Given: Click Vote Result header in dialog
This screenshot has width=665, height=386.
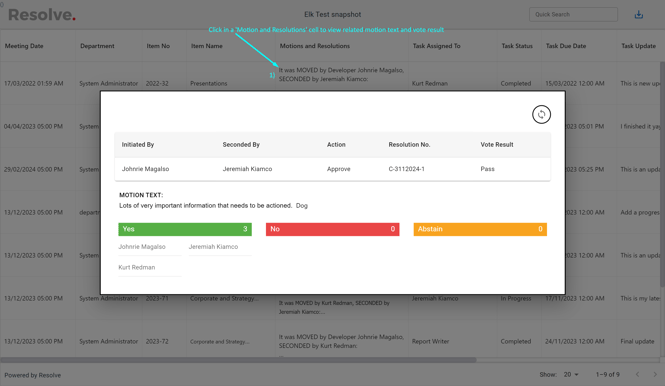Looking at the screenshot, I should tap(497, 145).
